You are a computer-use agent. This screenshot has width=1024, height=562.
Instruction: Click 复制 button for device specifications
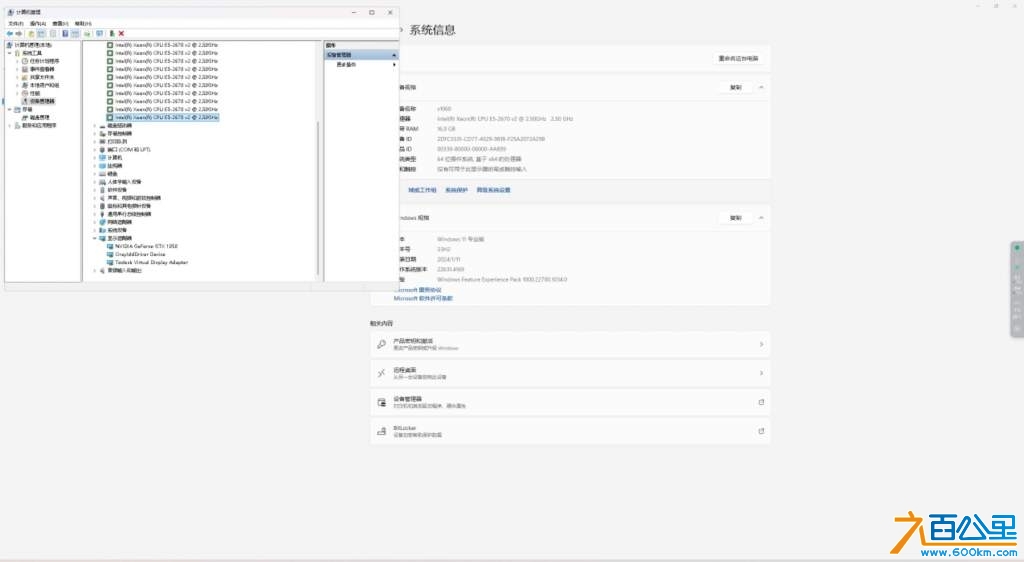tap(735, 87)
